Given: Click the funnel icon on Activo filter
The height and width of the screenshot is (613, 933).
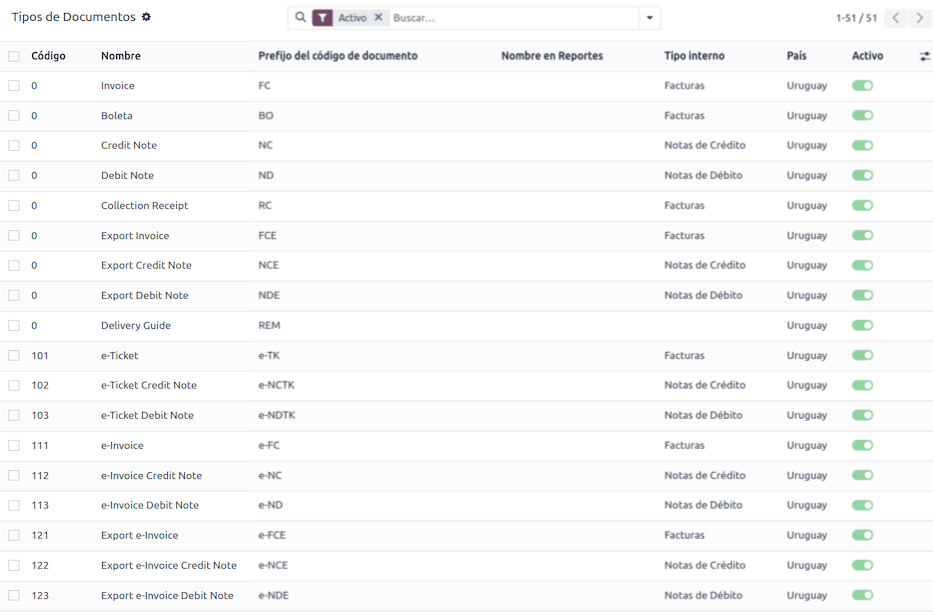Looking at the screenshot, I should click(x=322, y=18).
